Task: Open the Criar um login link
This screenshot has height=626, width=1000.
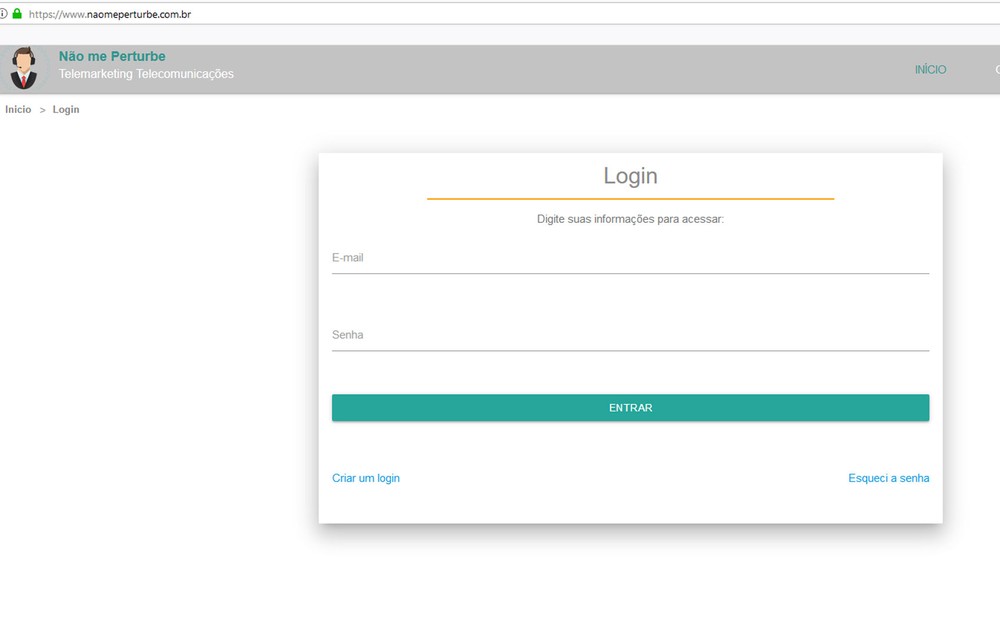Action: (366, 478)
